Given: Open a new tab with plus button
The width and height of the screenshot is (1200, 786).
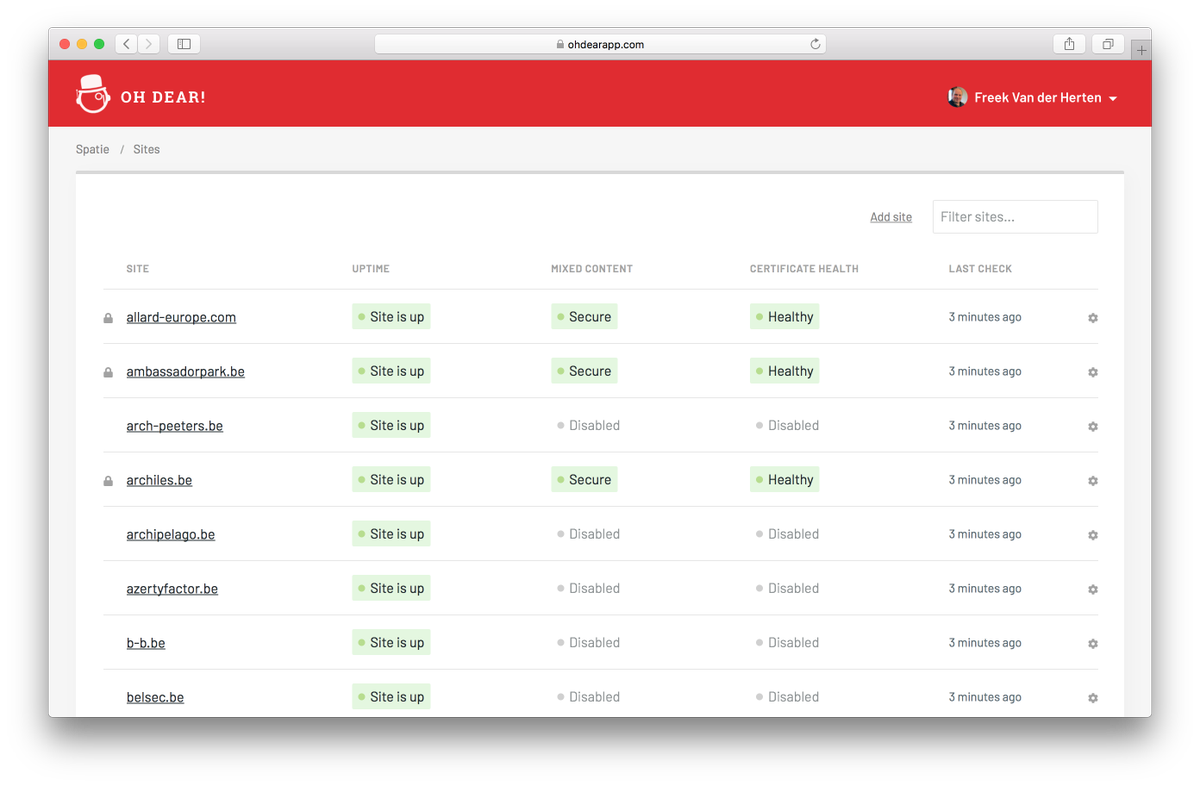Looking at the screenshot, I should tap(1142, 49).
